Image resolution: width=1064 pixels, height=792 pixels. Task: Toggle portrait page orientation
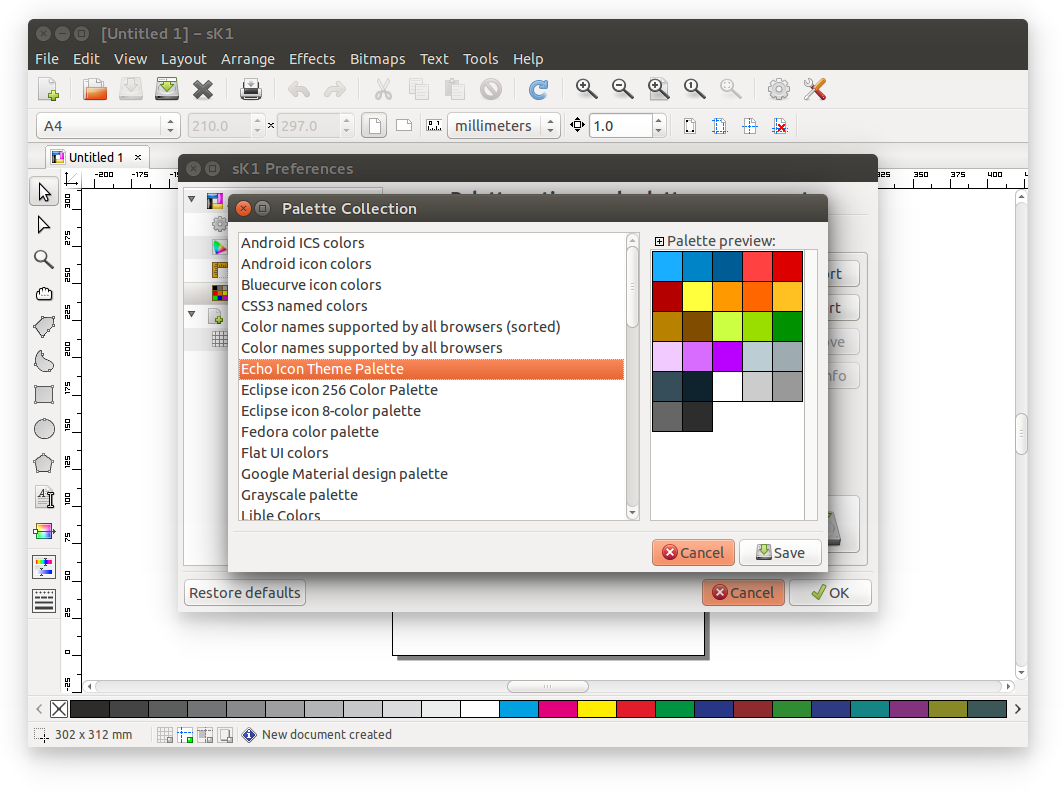[374, 126]
